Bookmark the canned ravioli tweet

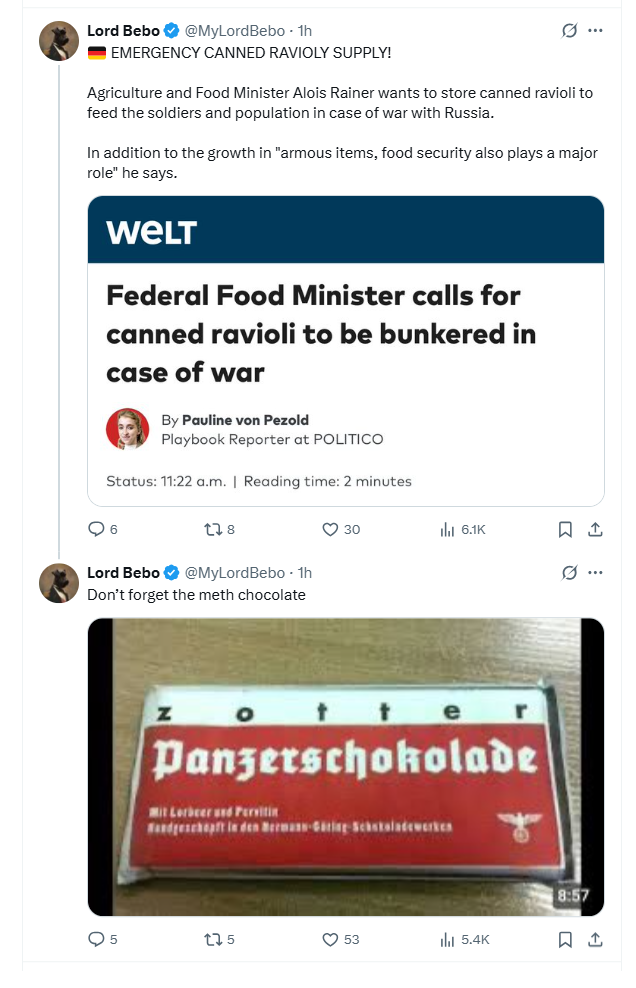tap(565, 529)
